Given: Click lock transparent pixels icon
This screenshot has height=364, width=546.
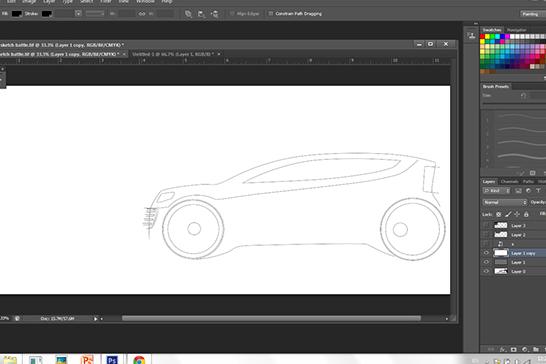Looking at the screenshot, I should click(499, 214).
